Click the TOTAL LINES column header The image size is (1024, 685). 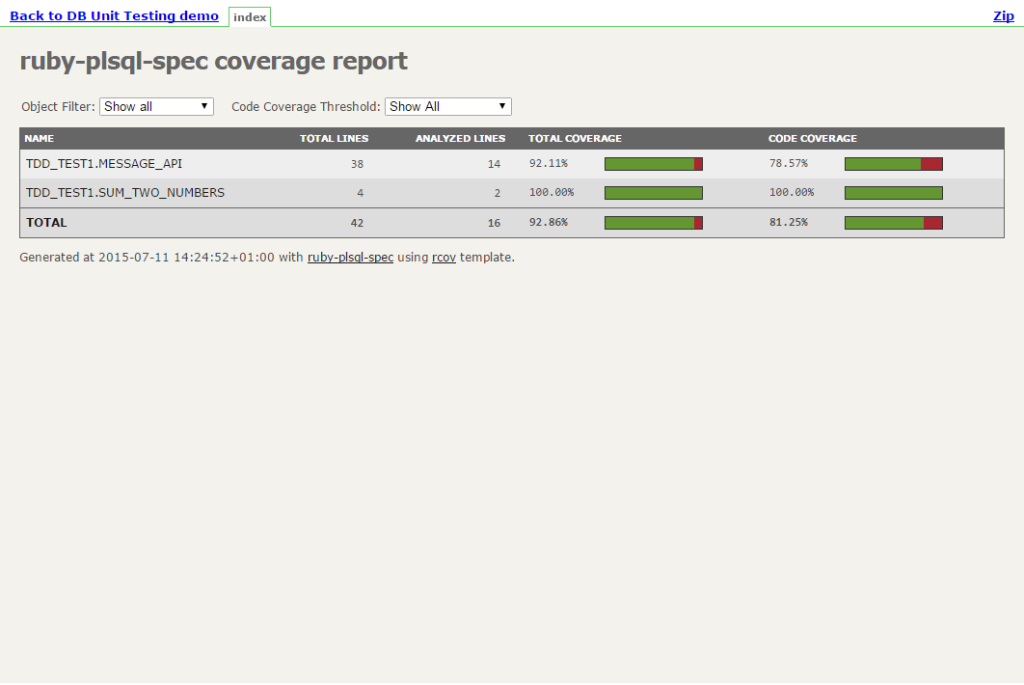pos(334,138)
